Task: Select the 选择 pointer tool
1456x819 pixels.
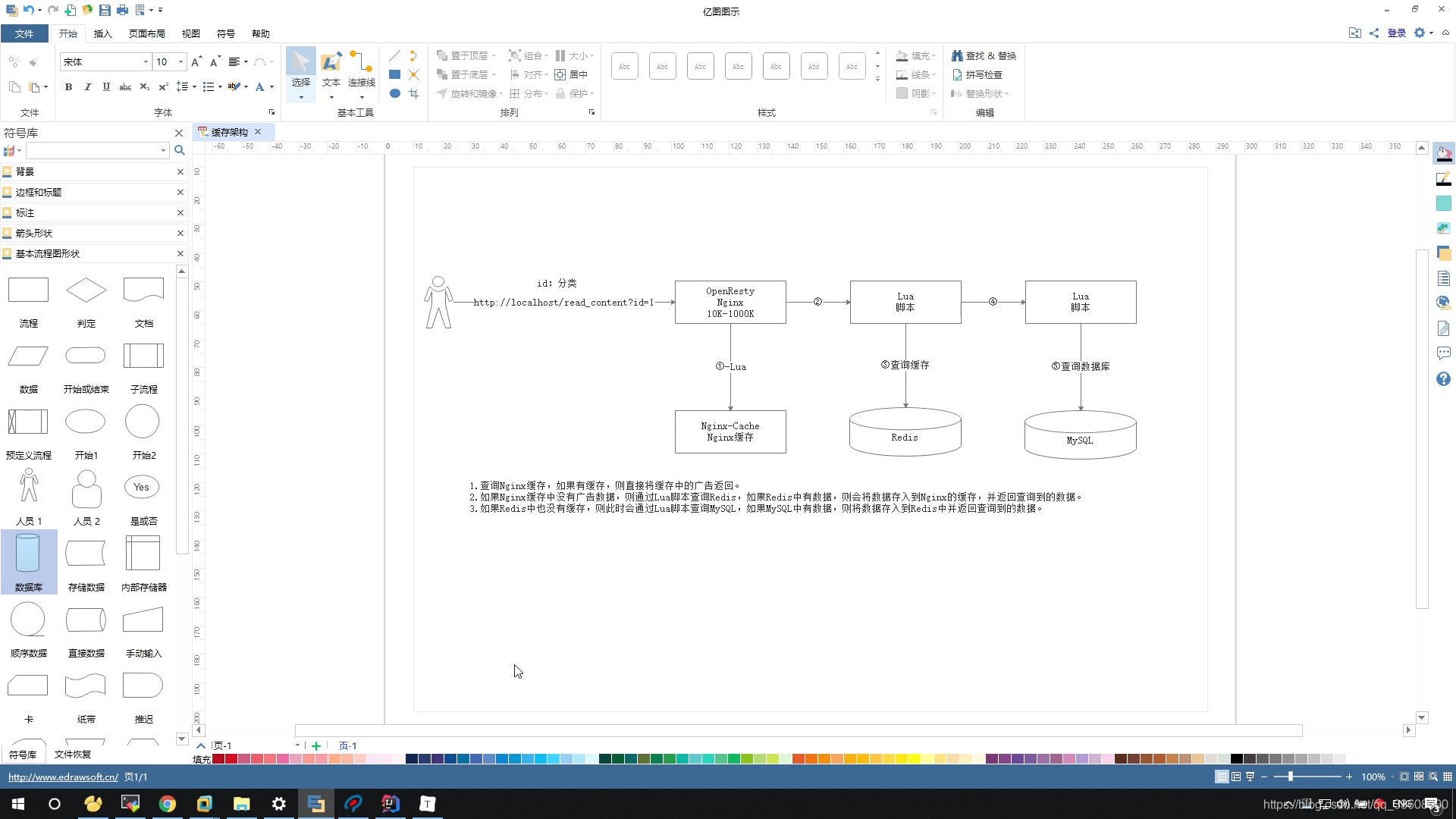Action: (301, 74)
